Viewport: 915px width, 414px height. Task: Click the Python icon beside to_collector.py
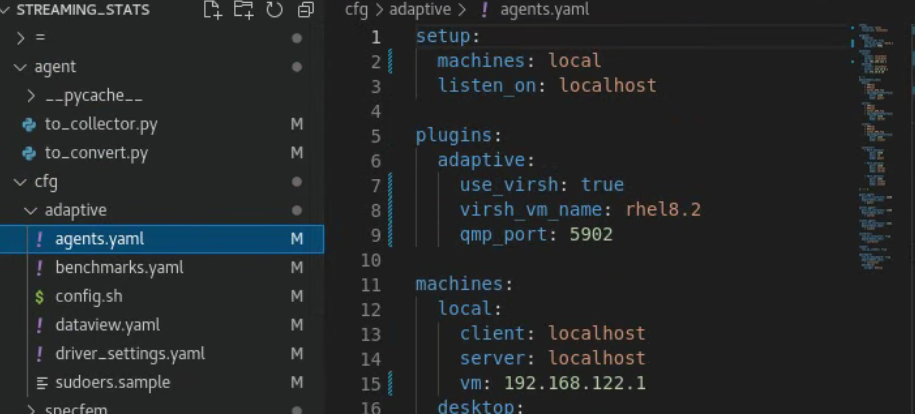[29, 124]
